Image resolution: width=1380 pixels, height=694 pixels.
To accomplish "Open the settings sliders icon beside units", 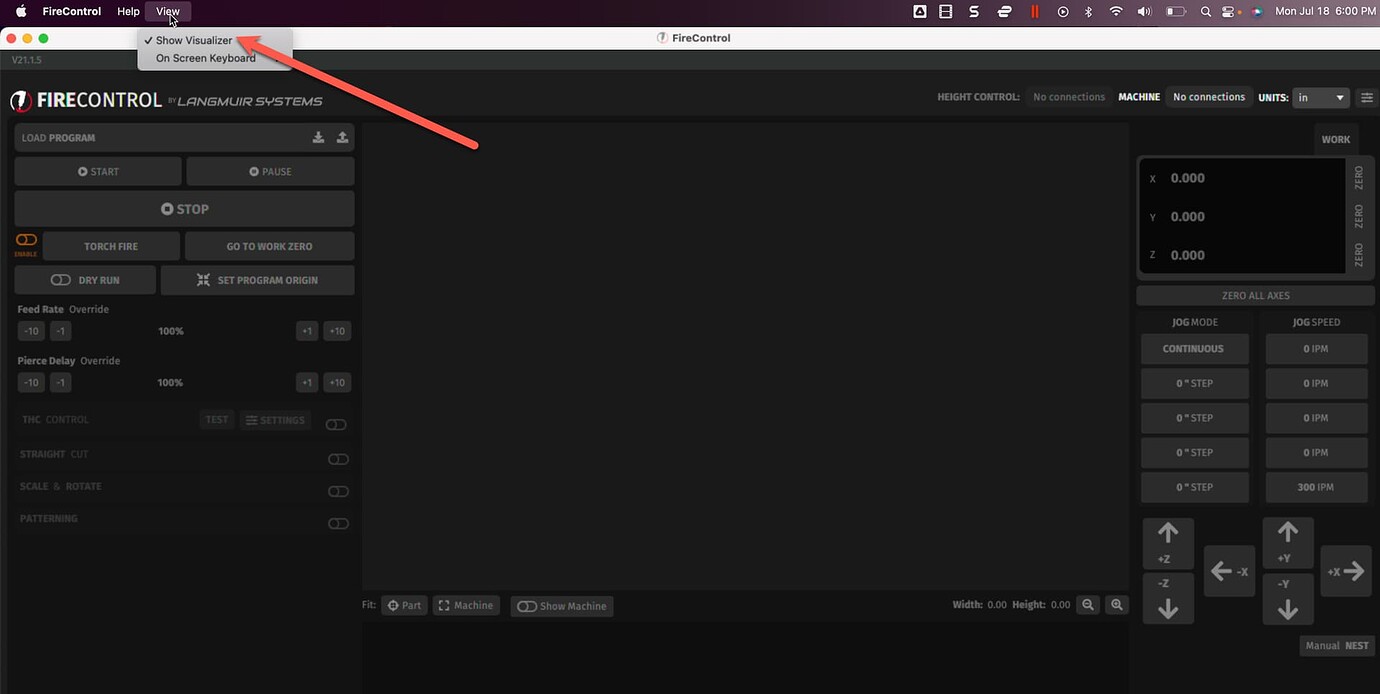I will [1367, 98].
